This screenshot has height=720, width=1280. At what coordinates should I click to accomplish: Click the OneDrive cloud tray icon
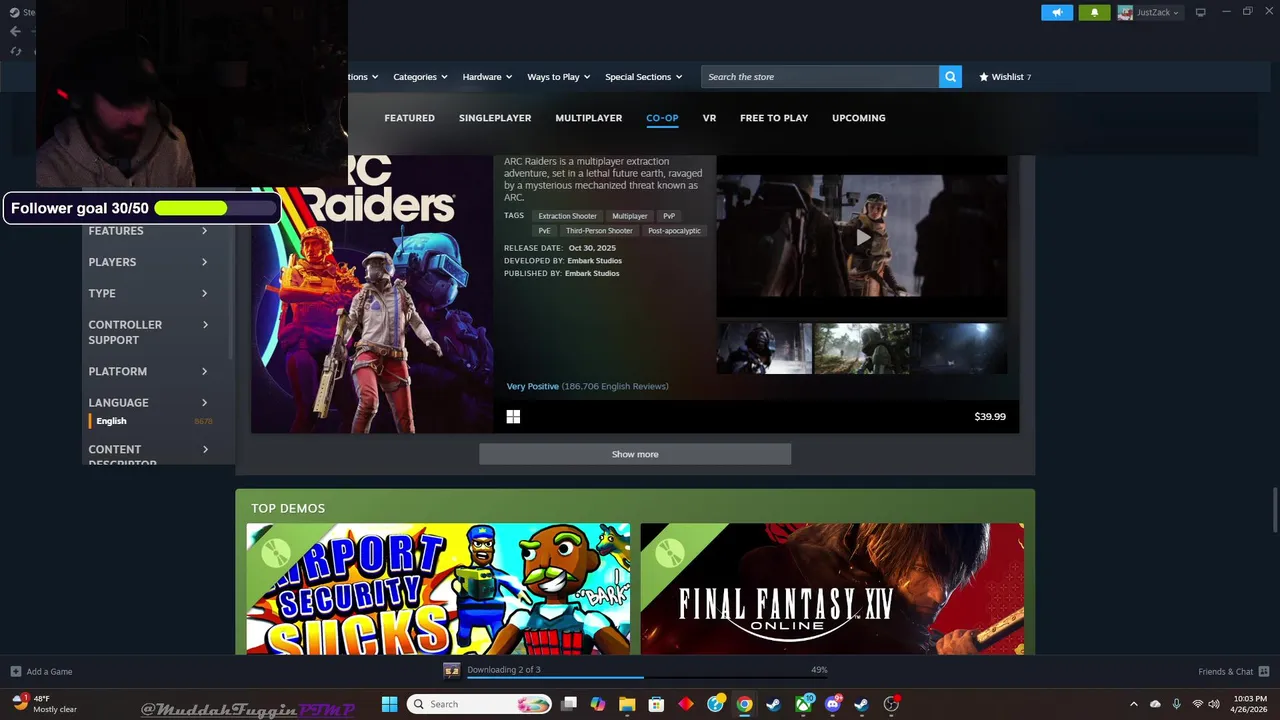1155,704
